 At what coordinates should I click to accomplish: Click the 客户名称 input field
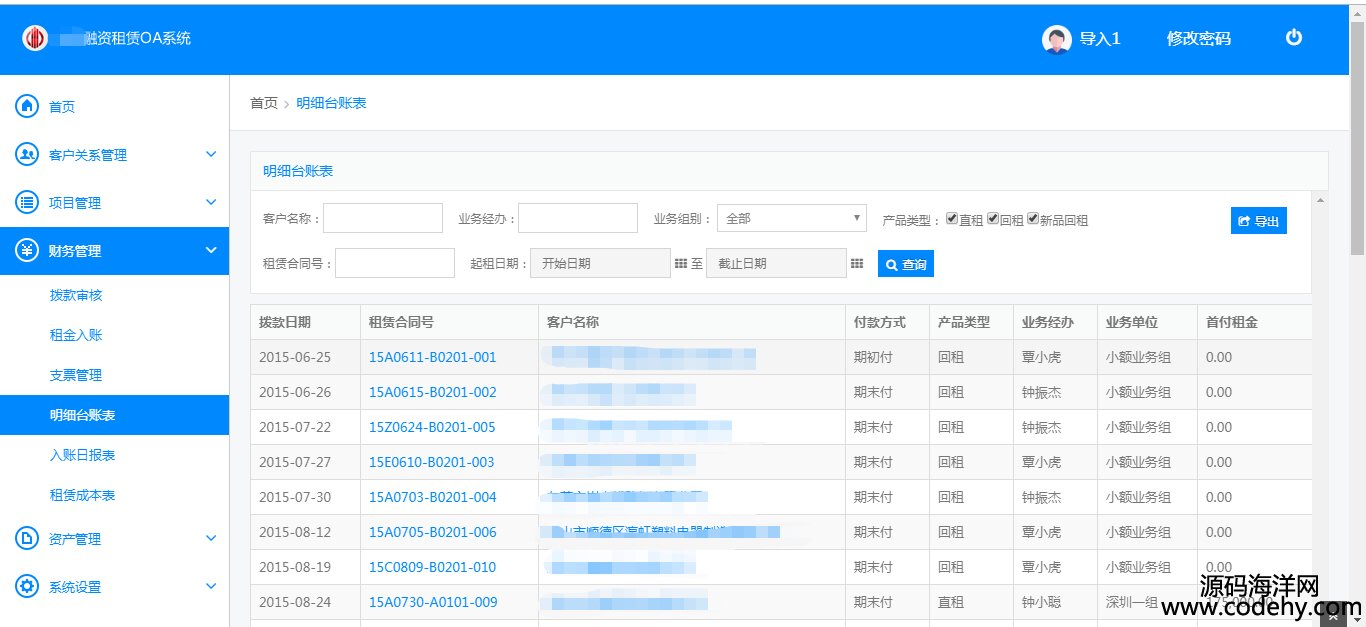pos(382,218)
